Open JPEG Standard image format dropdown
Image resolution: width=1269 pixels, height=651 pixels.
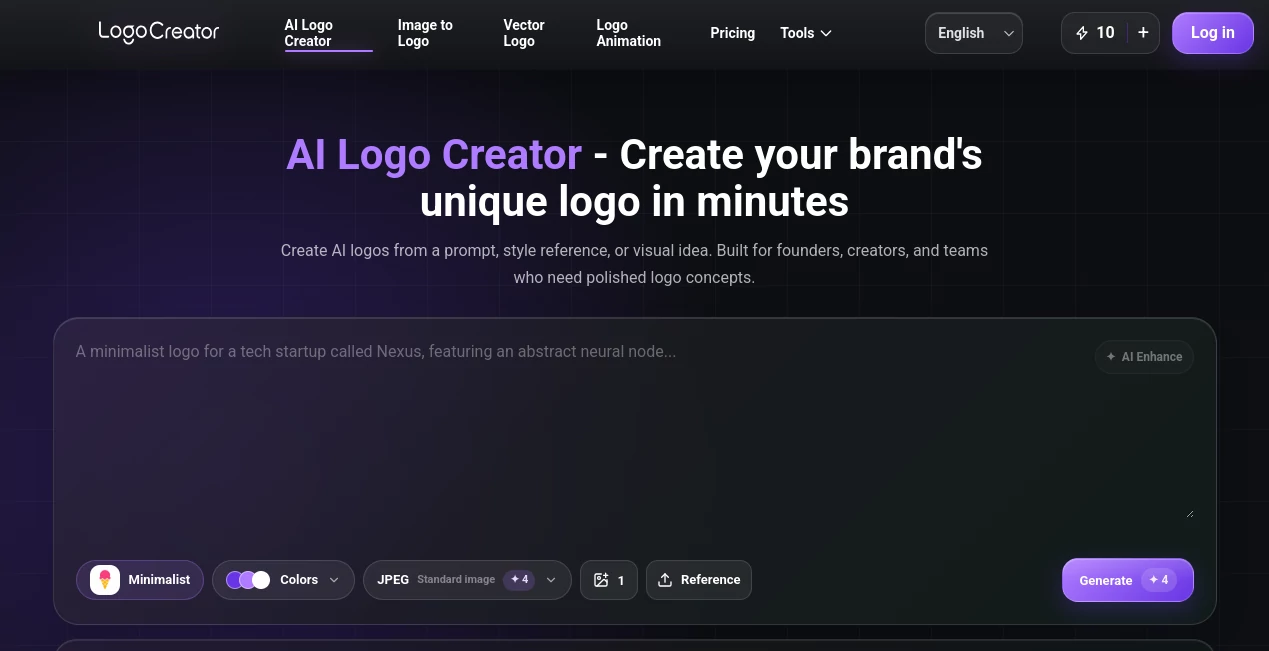click(x=467, y=580)
